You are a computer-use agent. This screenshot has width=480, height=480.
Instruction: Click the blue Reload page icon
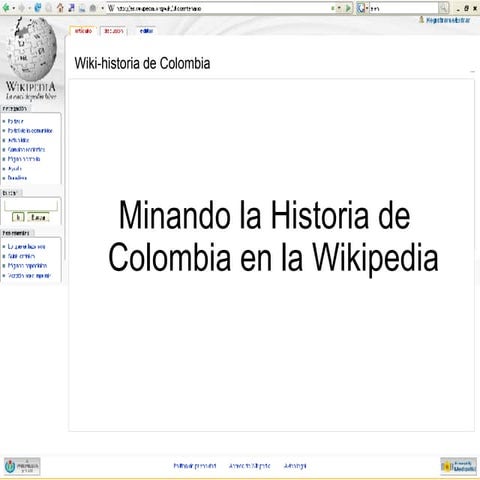click(x=38, y=7)
